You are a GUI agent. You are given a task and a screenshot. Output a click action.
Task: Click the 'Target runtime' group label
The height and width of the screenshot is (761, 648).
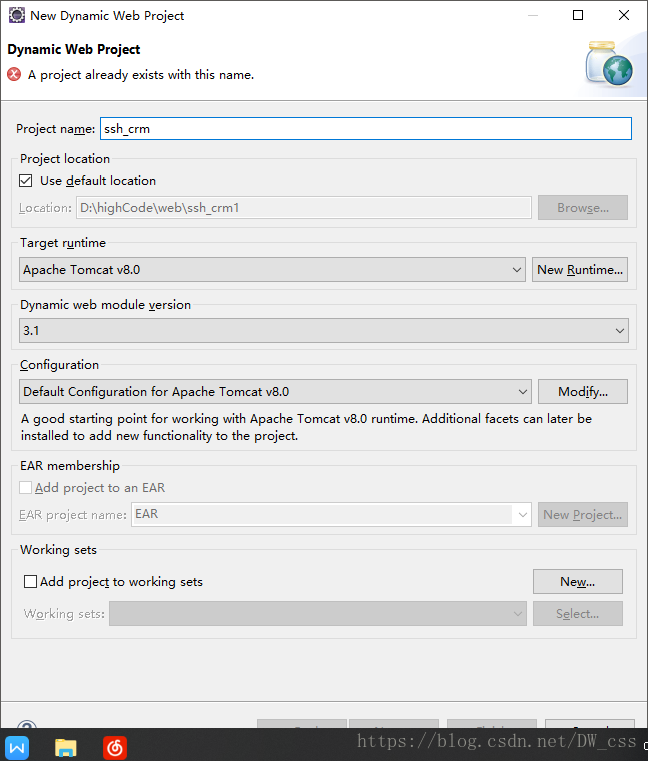click(63, 243)
